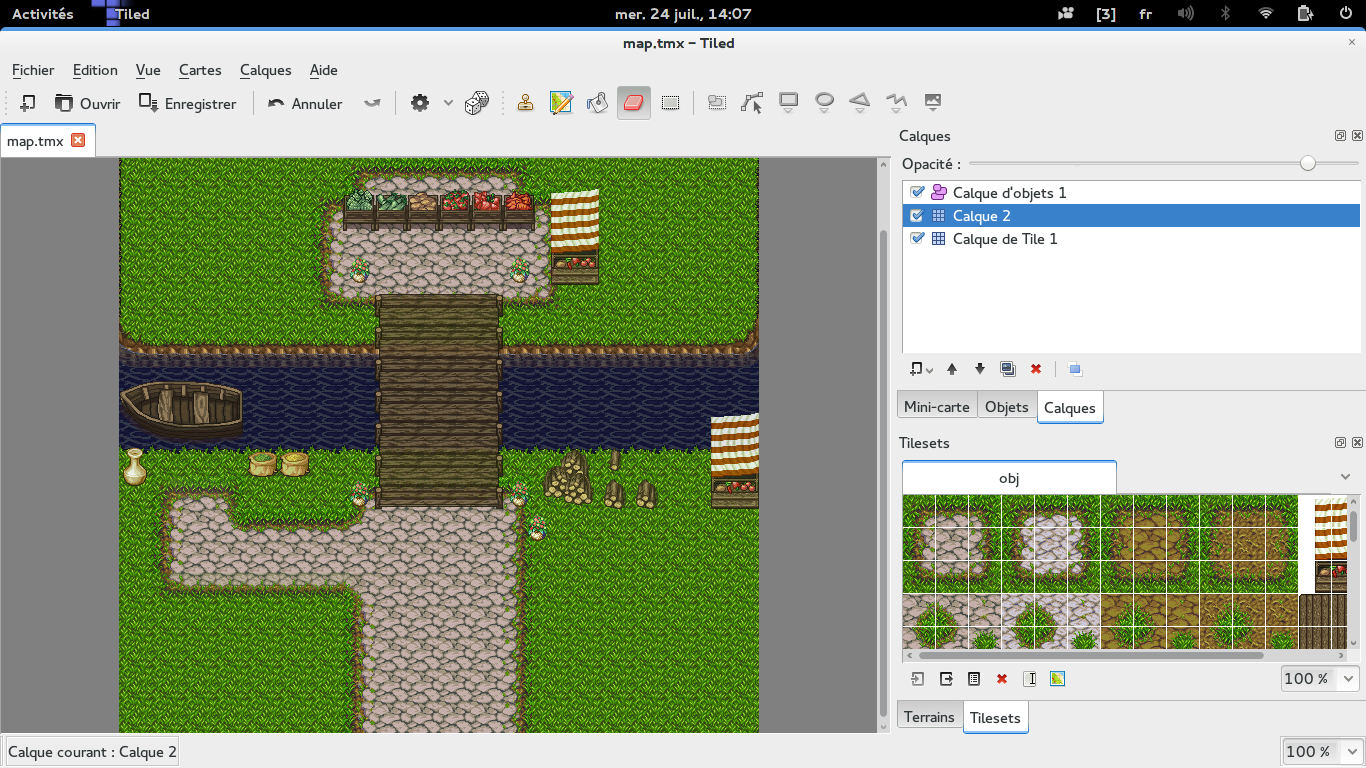Activate the Terrain Brush tool

[561, 102]
